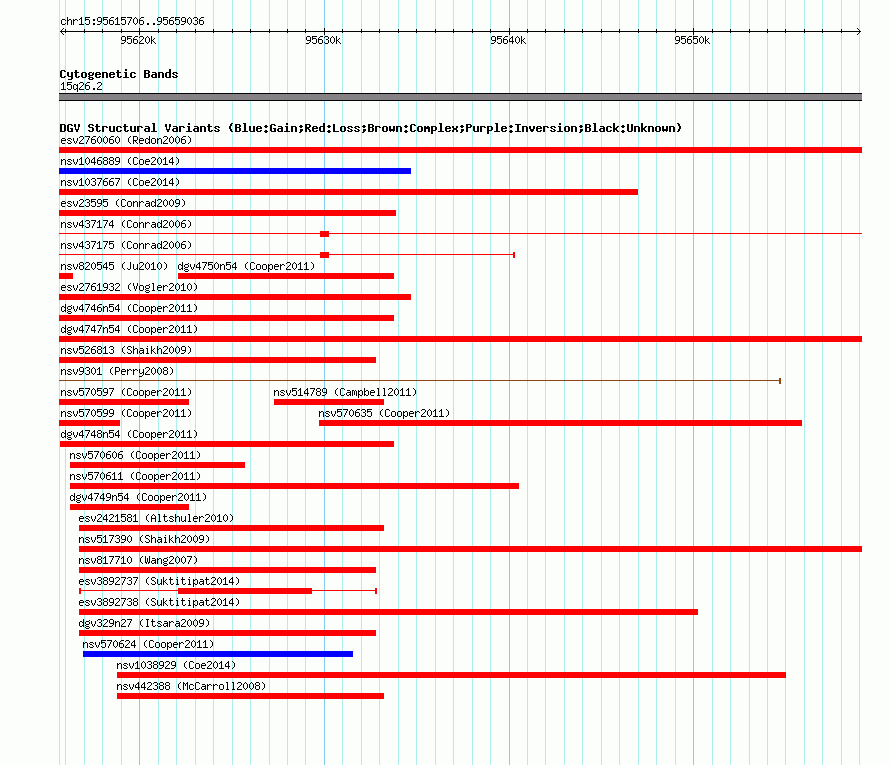Screen dimensions: 890x765
Task: Open nsv1038929 (Coe2014) label
Action: [176, 665]
